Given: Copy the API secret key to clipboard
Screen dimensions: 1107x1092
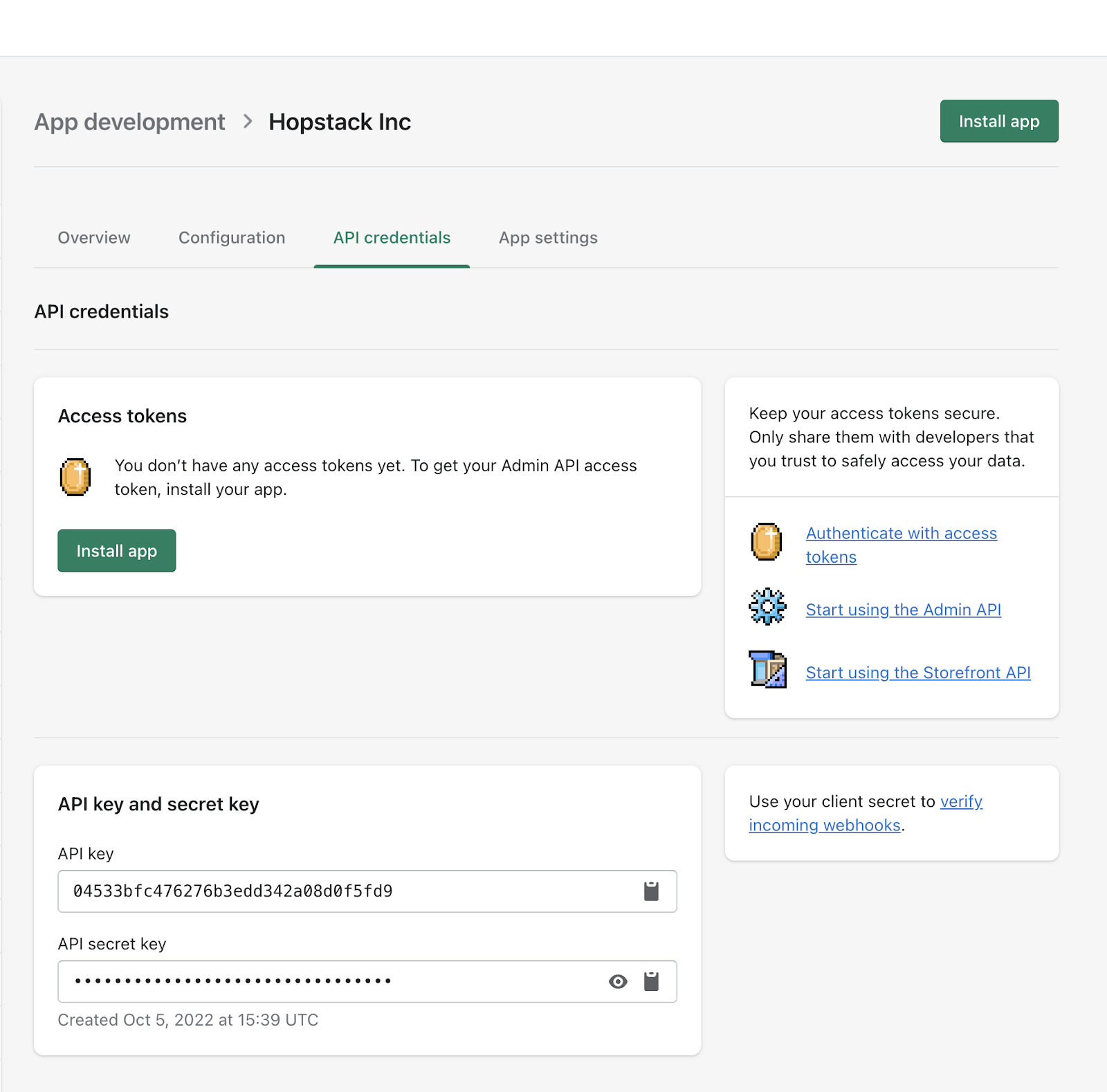Looking at the screenshot, I should (651, 981).
